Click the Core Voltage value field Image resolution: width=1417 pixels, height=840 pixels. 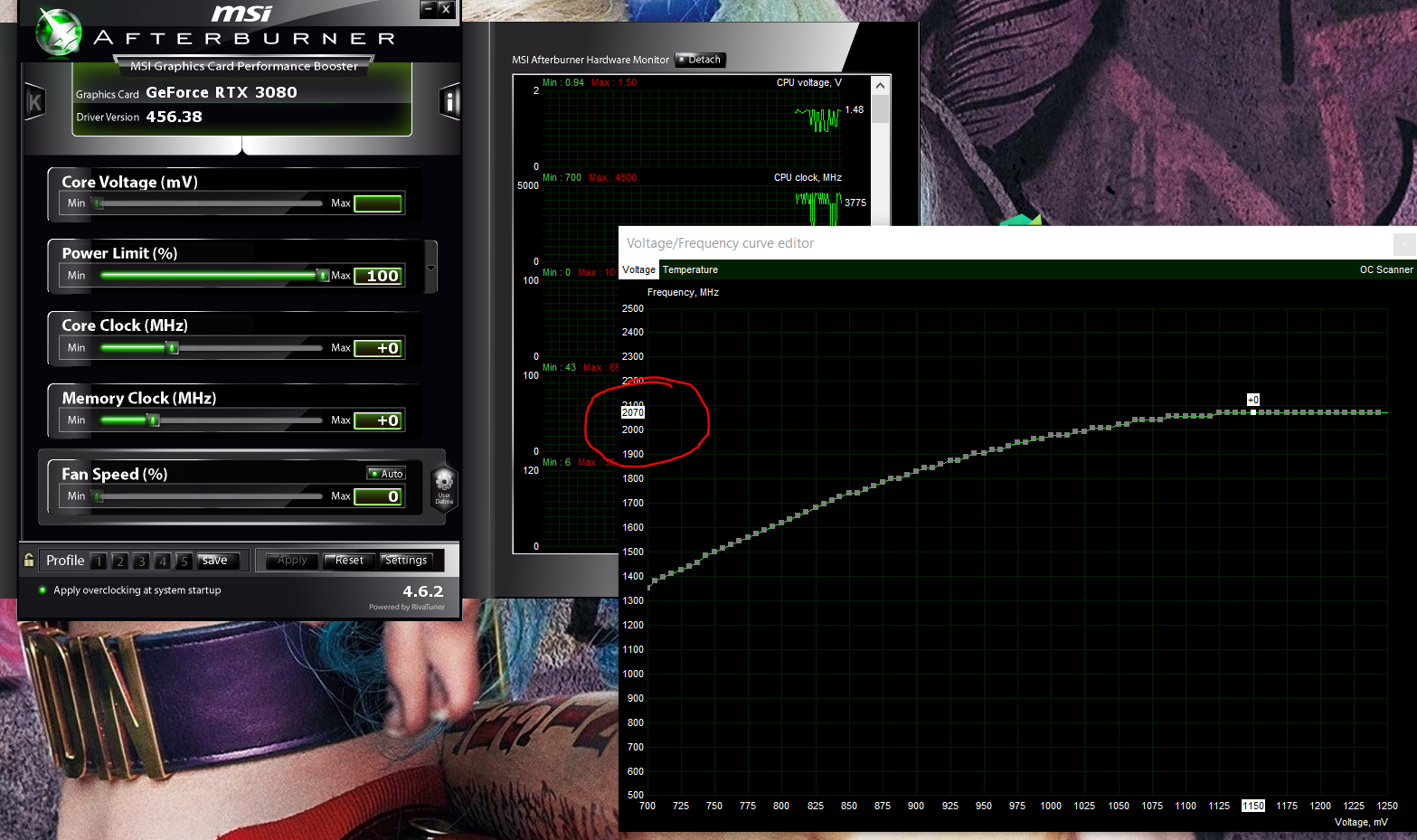[378, 203]
